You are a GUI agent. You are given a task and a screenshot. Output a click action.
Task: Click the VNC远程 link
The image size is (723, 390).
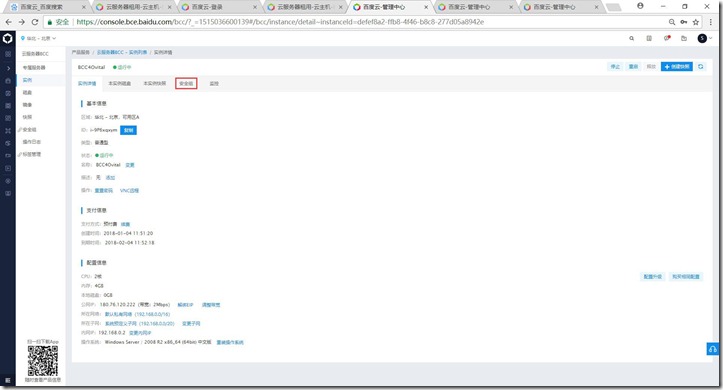click(x=129, y=190)
